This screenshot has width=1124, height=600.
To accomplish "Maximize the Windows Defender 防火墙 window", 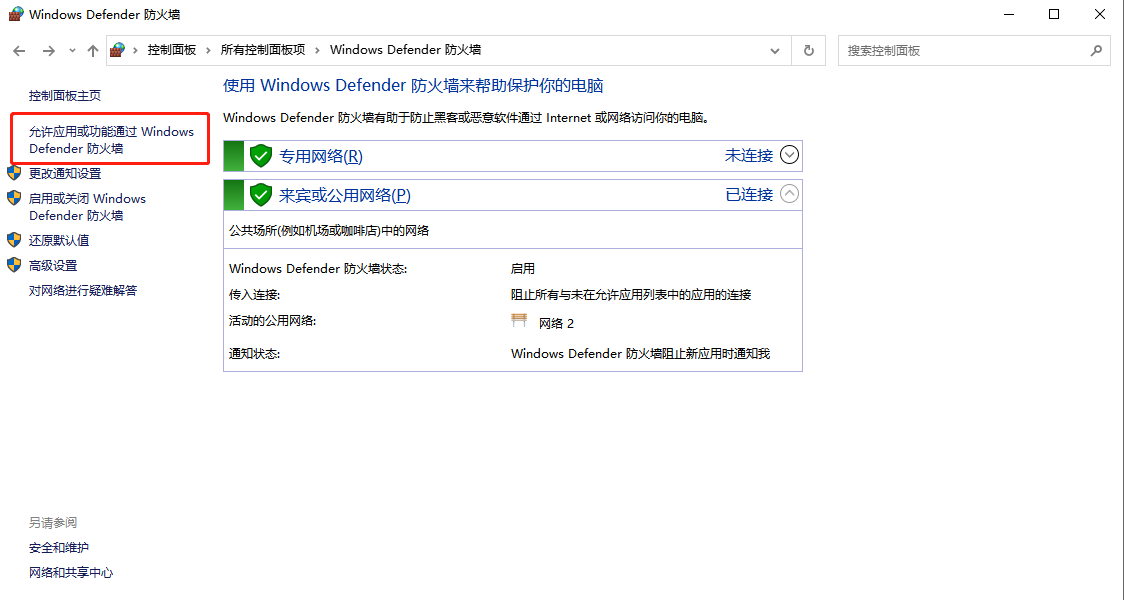I will [x=1054, y=14].
